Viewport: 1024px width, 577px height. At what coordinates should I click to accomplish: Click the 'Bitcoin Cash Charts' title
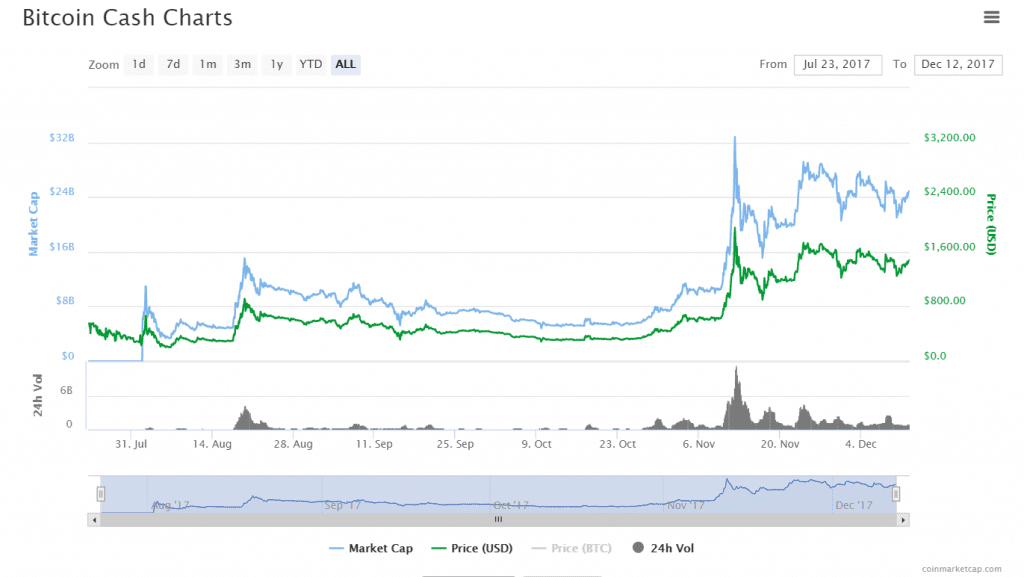click(x=127, y=18)
